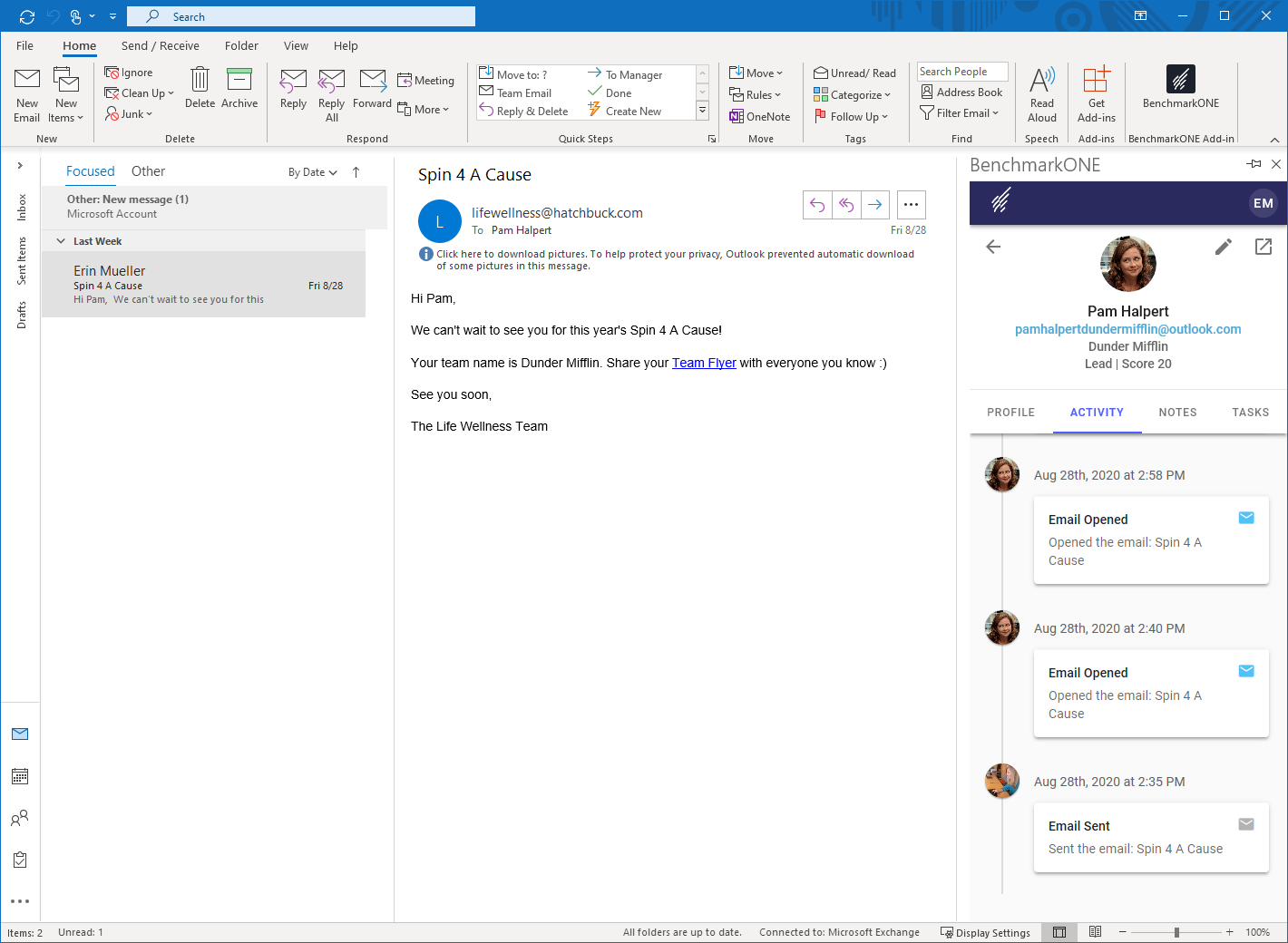Collapse the Last Week message group

coord(61,241)
